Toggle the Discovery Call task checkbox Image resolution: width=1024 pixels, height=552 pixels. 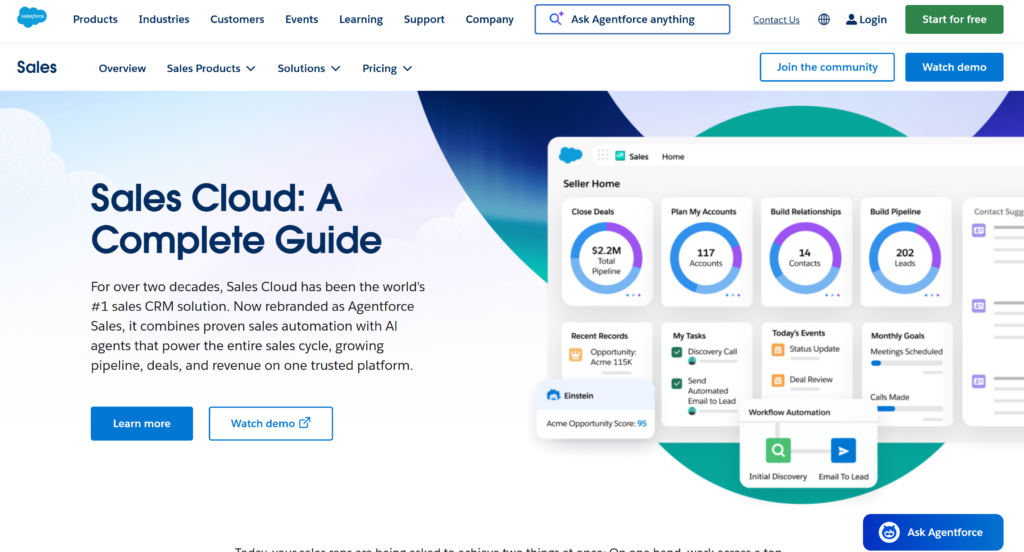click(x=677, y=352)
